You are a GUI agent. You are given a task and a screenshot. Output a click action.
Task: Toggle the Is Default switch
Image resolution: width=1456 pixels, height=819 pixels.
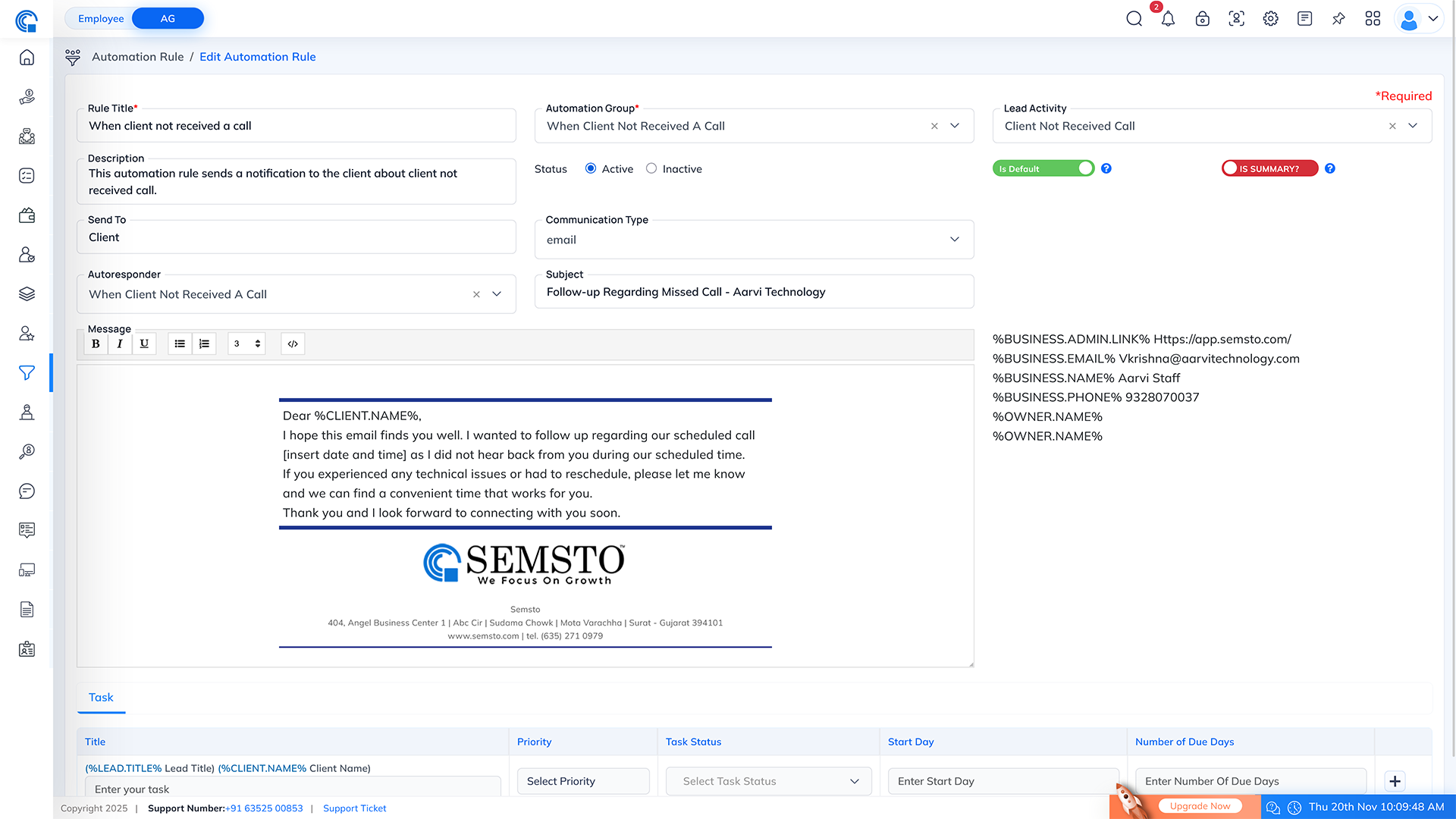coord(1043,168)
